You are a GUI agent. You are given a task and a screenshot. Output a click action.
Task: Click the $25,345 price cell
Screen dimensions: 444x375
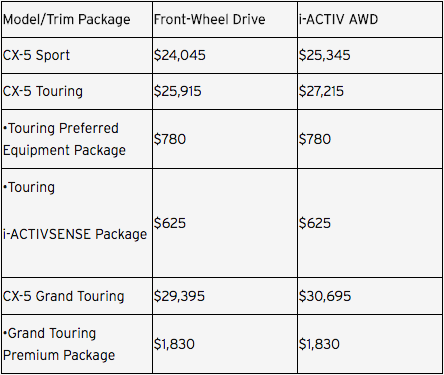point(370,55)
